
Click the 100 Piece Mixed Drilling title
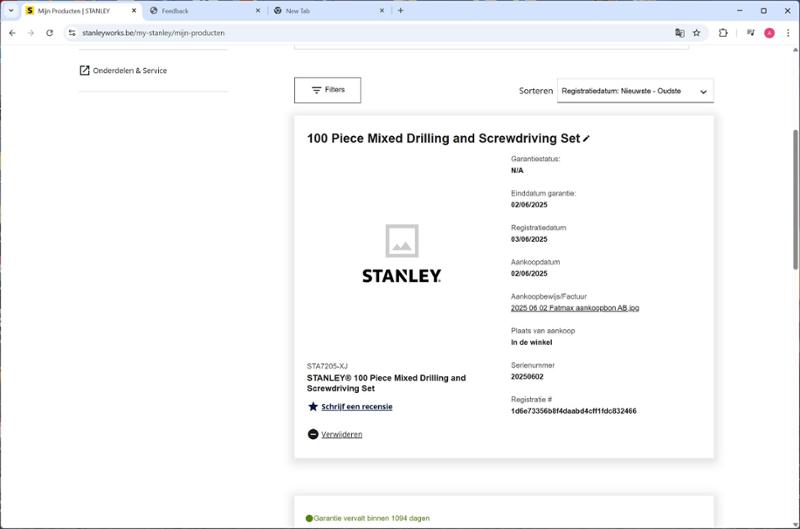443,138
